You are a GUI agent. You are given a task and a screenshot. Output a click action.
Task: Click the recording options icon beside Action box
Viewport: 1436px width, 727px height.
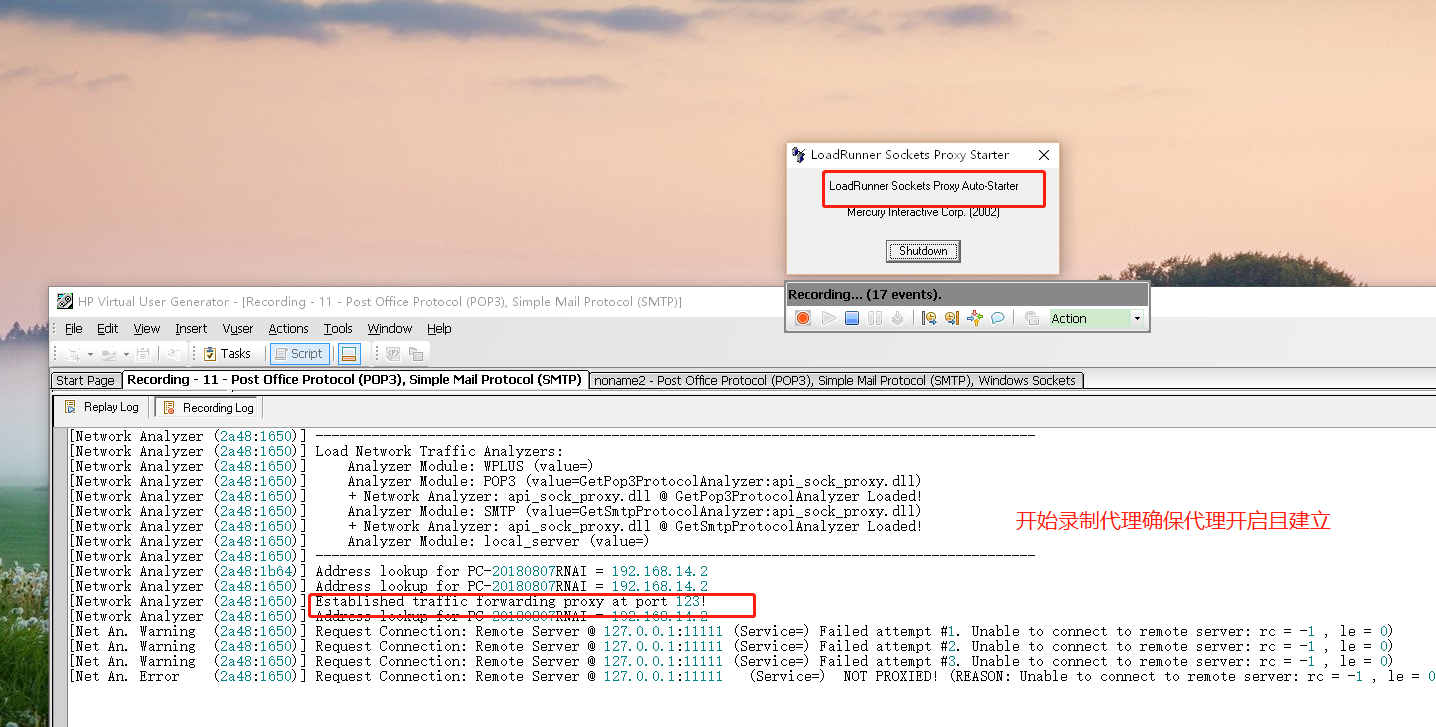pyautogui.click(x=1032, y=318)
